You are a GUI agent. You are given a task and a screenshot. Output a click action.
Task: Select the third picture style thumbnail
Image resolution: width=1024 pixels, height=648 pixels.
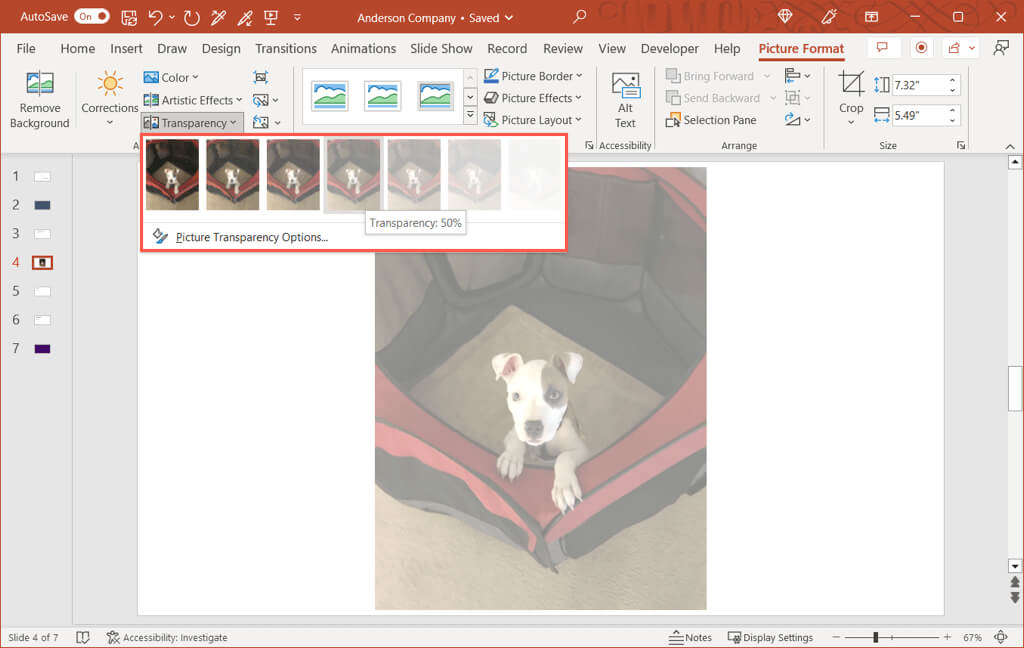coord(435,96)
